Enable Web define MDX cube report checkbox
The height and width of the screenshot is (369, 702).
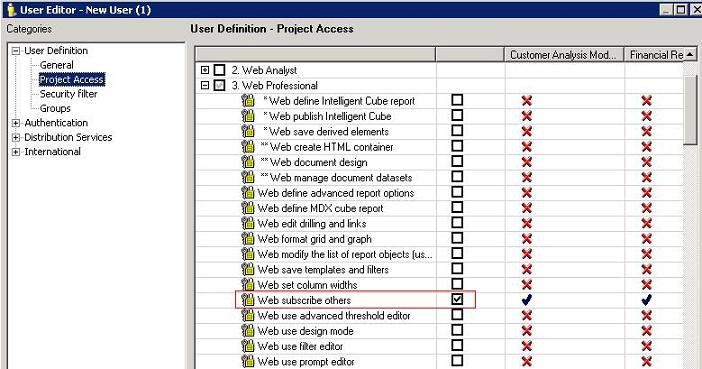pos(457,207)
